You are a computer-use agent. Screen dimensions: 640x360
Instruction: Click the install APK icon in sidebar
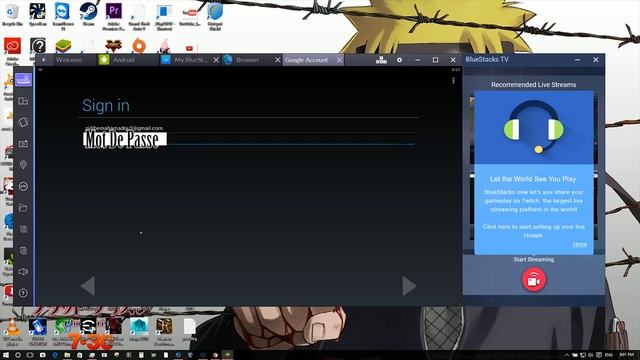(x=23, y=186)
